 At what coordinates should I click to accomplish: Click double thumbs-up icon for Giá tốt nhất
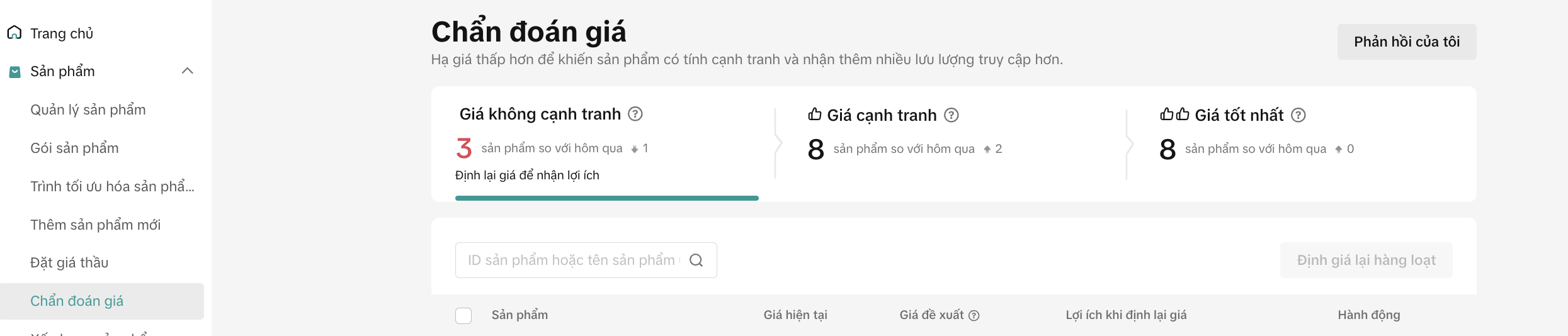point(1174,115)
